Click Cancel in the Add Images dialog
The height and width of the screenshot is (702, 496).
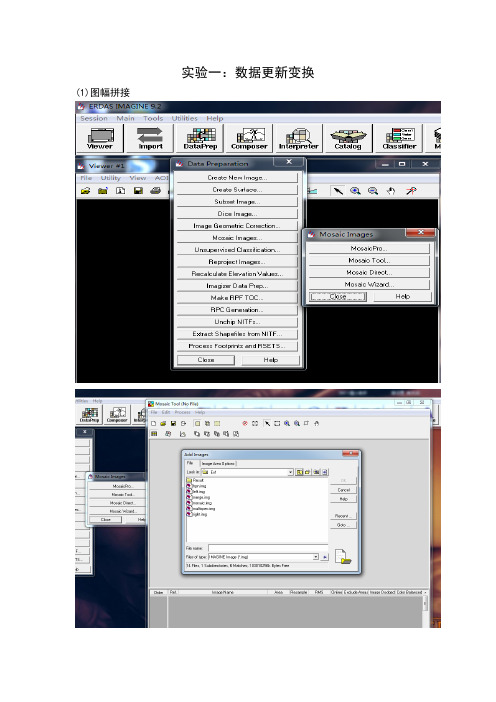click(343, 490)
